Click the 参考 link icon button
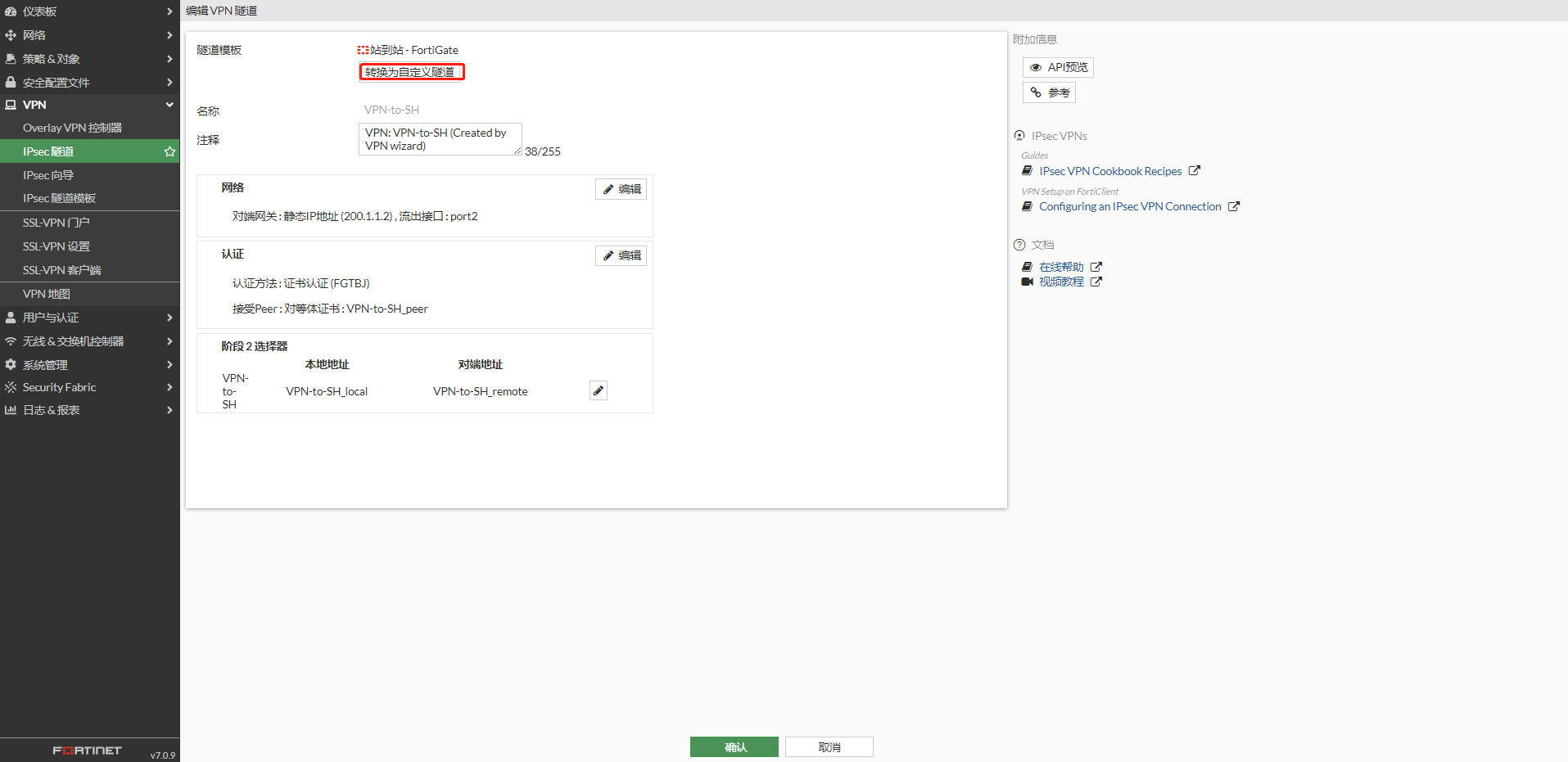The width and height of the screenshot is (1568, 762). click(x=1048, y=92)
